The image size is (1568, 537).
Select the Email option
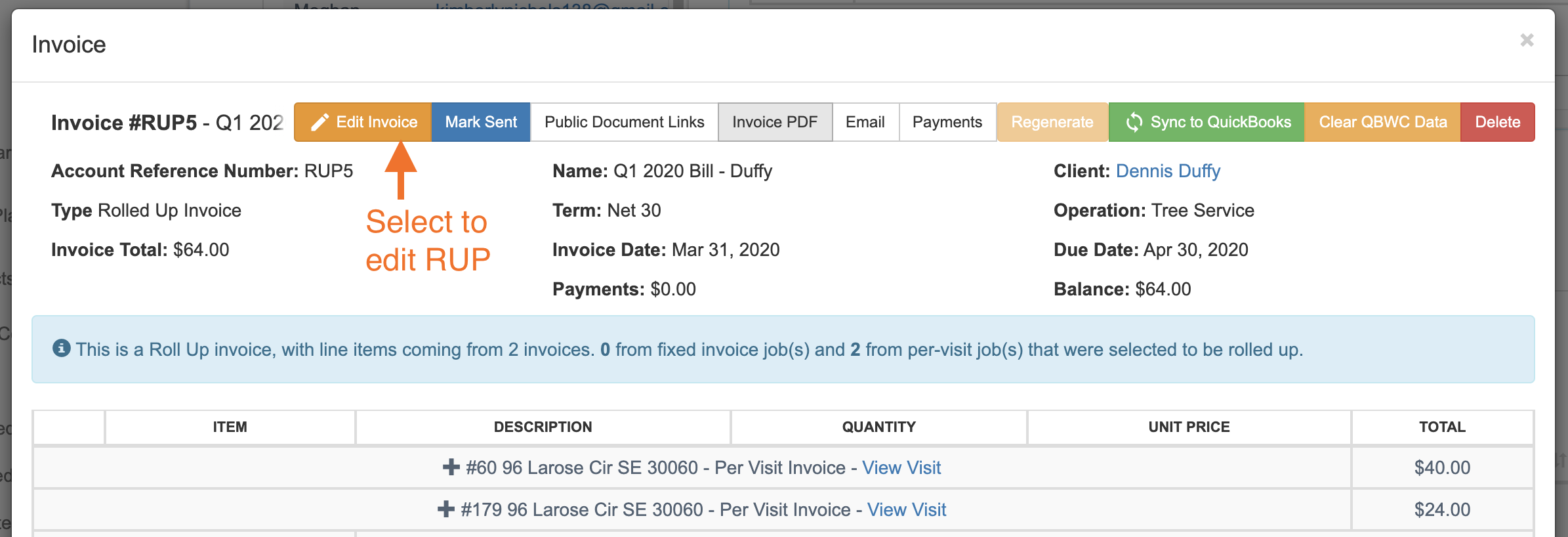[865, 122]
